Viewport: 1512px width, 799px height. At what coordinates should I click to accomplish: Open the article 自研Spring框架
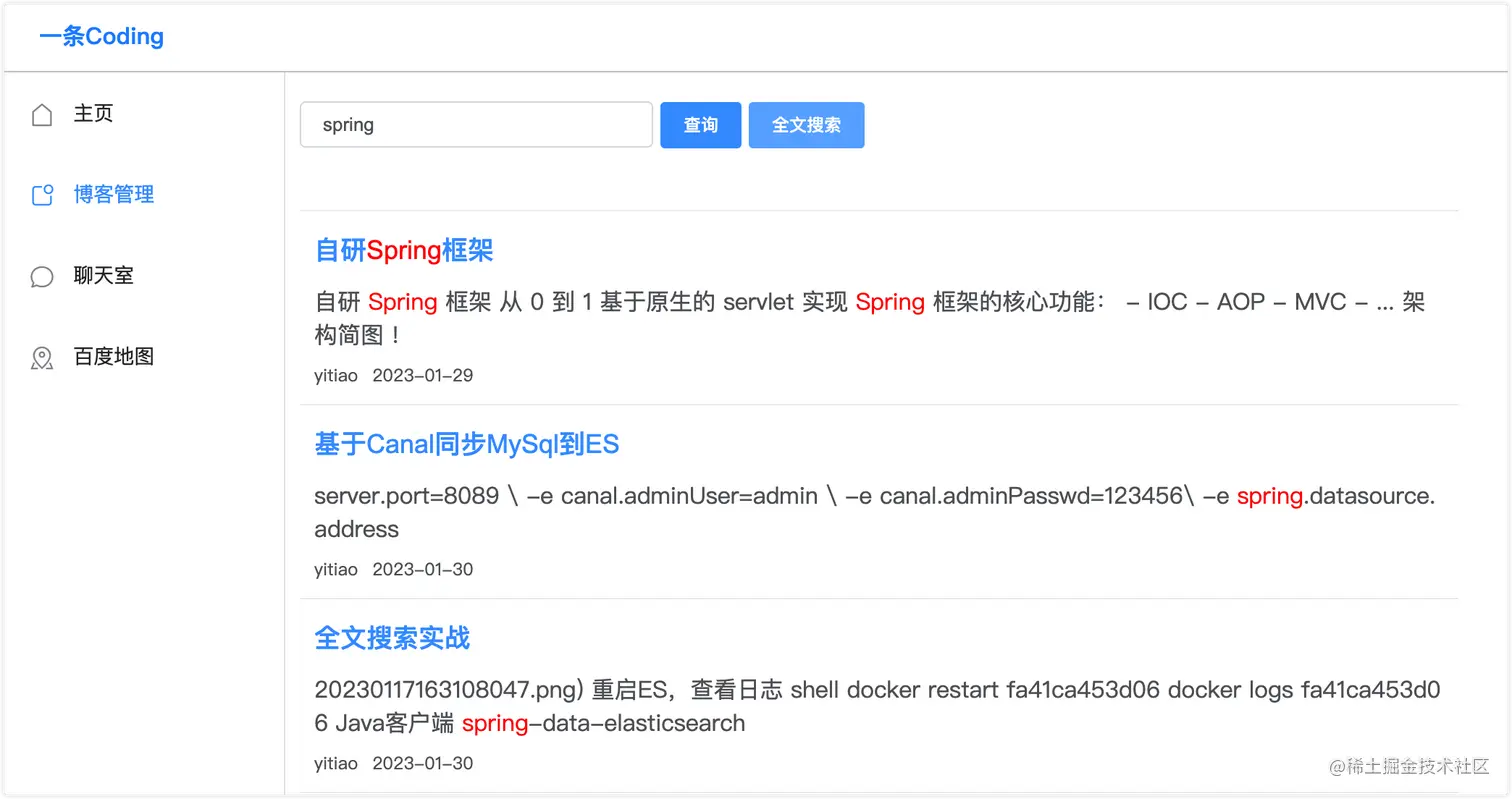(404, 250)
